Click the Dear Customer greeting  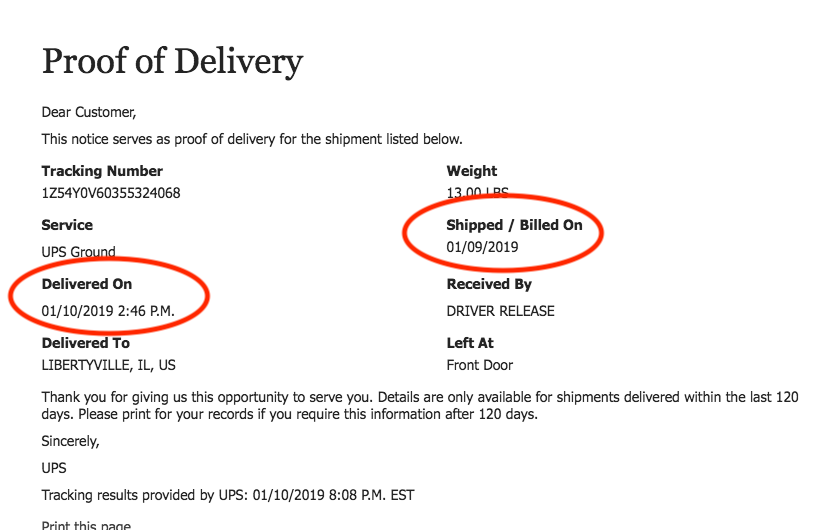click(88, 112)
